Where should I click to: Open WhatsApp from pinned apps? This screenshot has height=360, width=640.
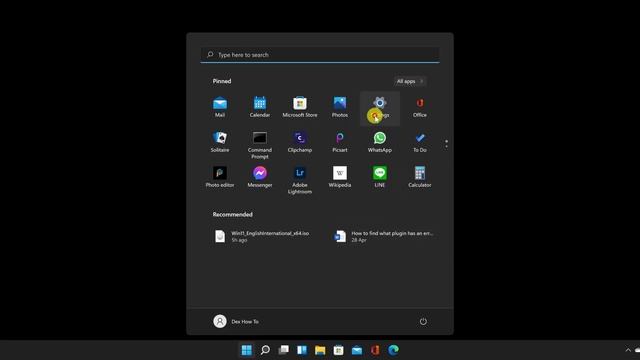click(x=380, y=142)
